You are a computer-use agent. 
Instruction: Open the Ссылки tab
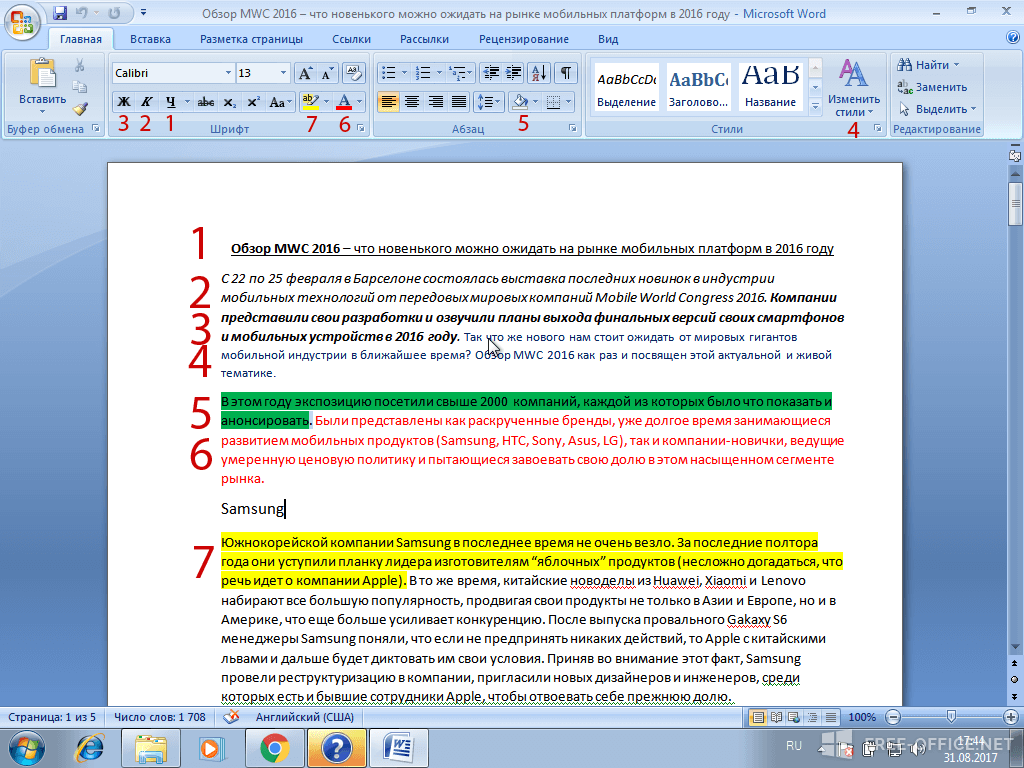pyautogui.click(x=351, y=39)
